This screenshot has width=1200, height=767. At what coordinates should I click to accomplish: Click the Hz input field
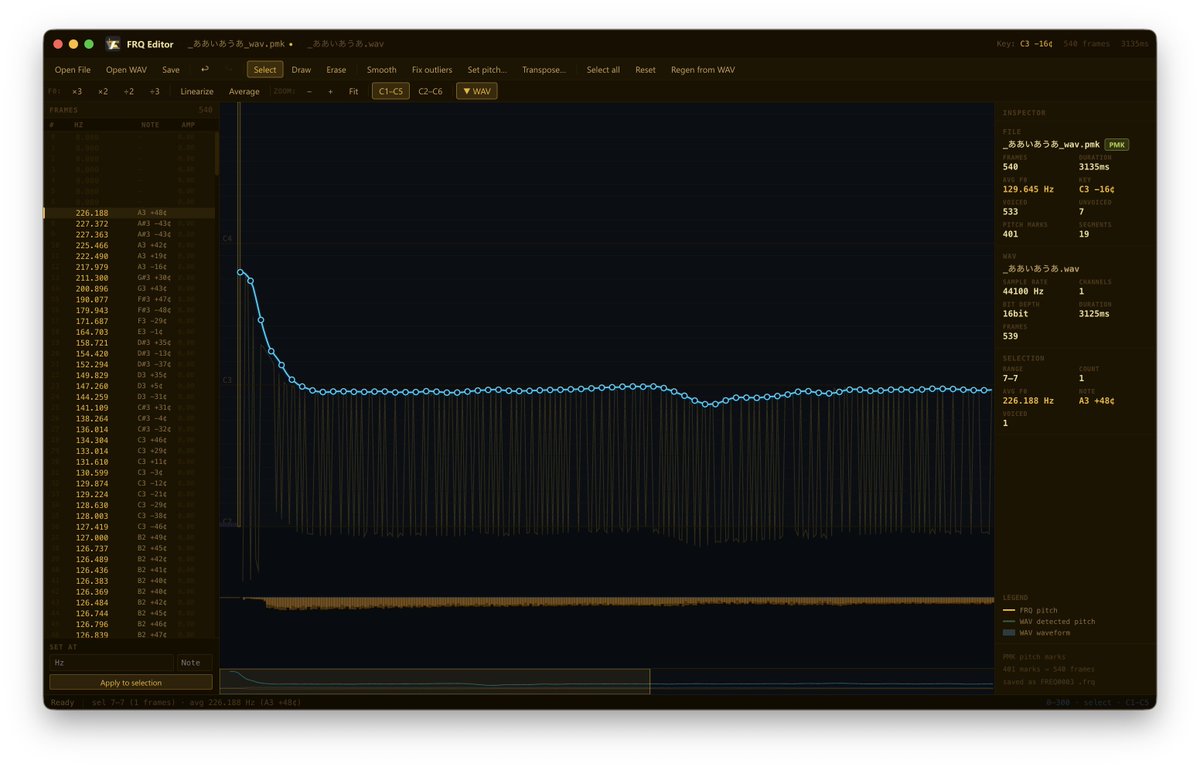click(111, 662)
